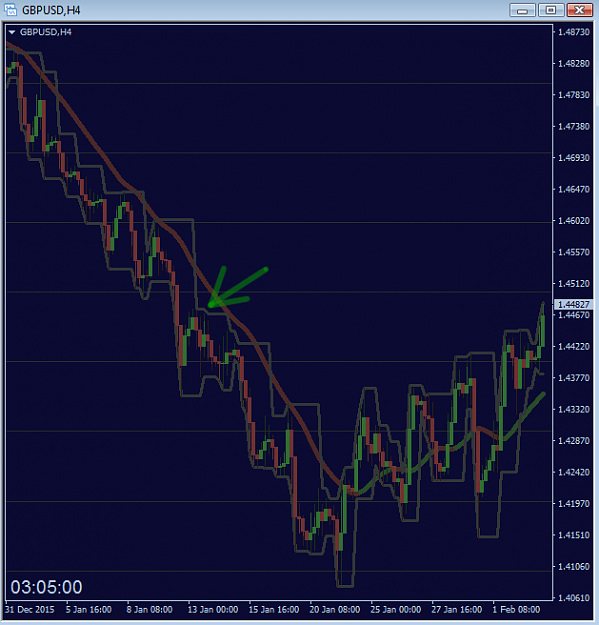Click the 25 Jan 00:00 time label

pyautogui.click(x=396, y=610)
